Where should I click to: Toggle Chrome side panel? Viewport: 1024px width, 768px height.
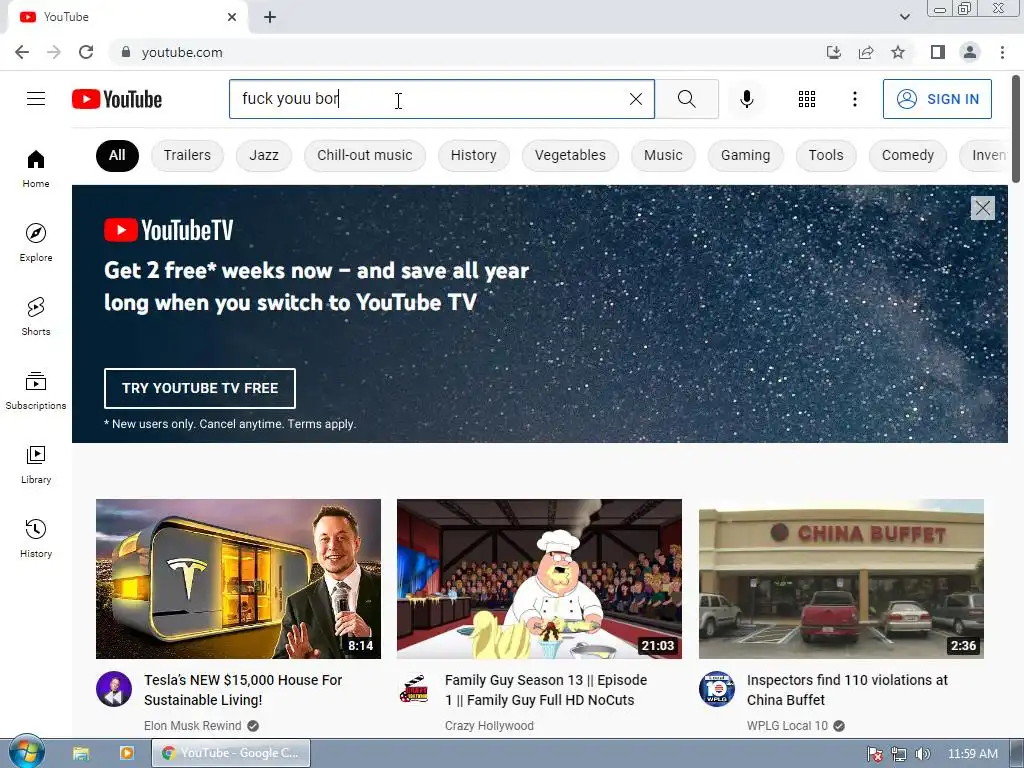(x=938, y=52)
